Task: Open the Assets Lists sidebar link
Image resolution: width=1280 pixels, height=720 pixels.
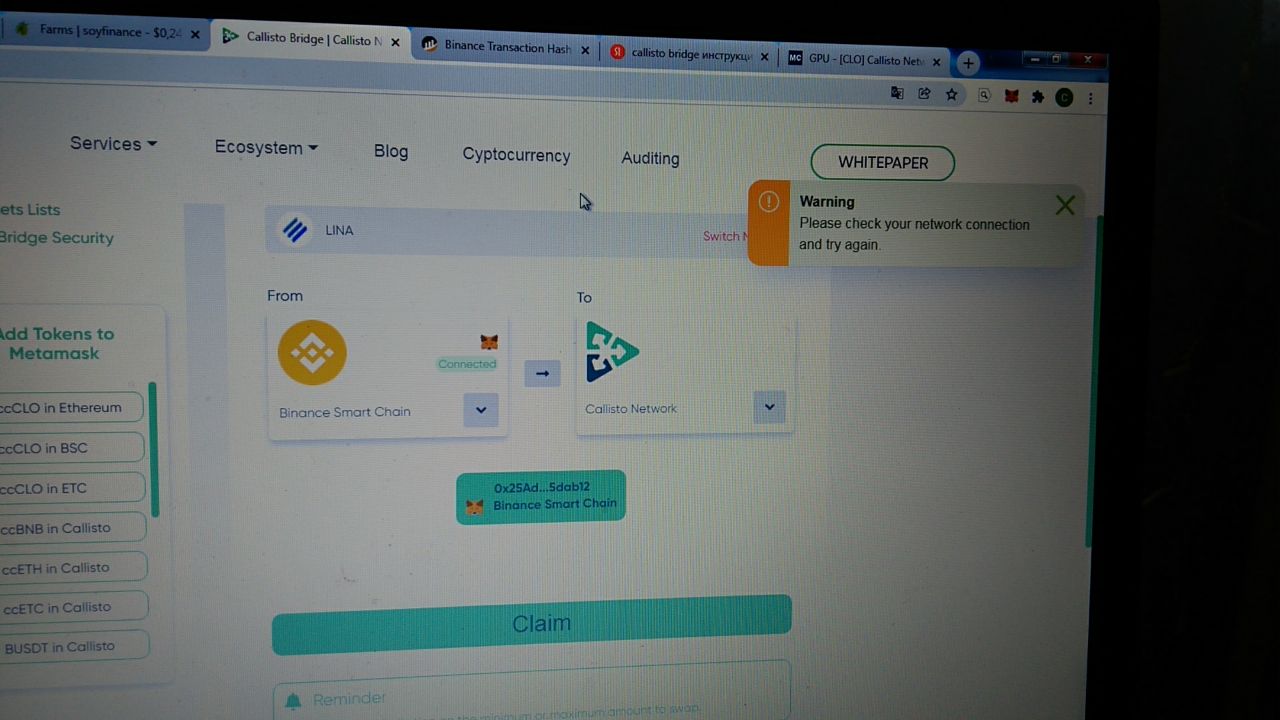Action: (30, 210)
